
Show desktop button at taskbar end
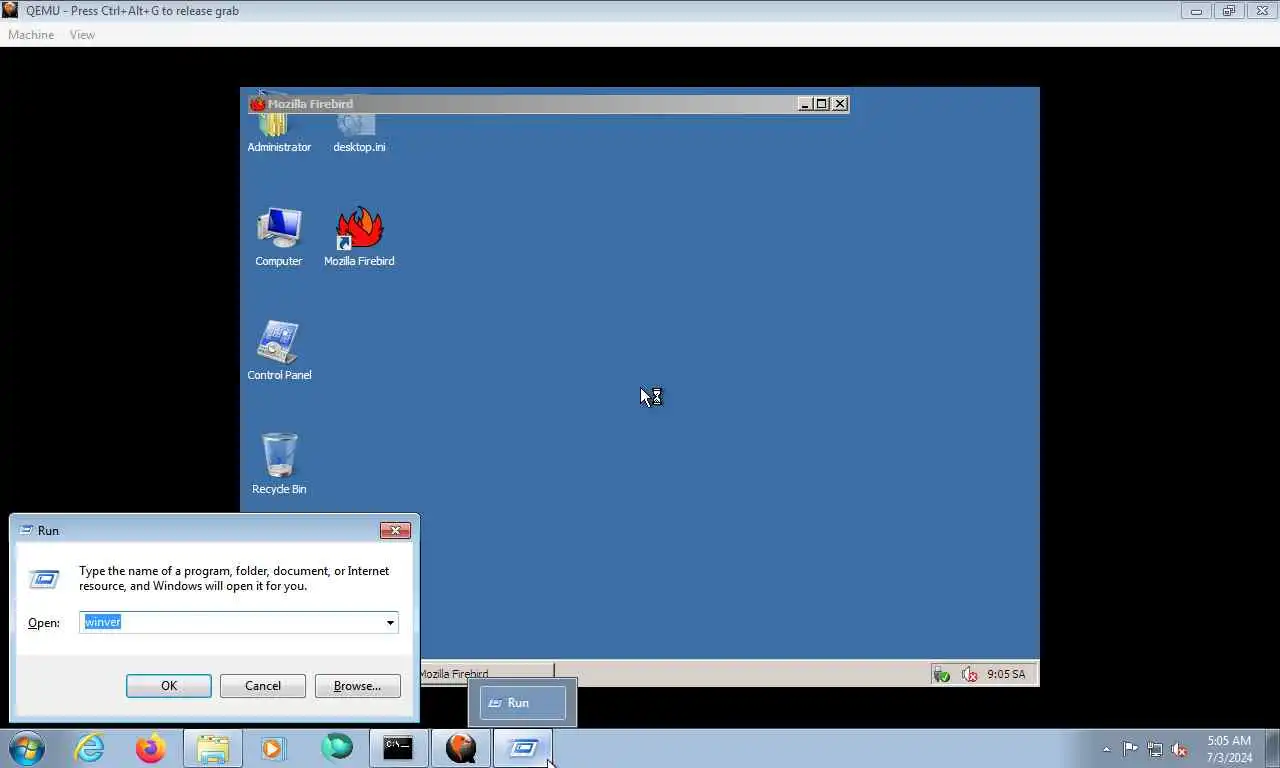pos(1272,748)
